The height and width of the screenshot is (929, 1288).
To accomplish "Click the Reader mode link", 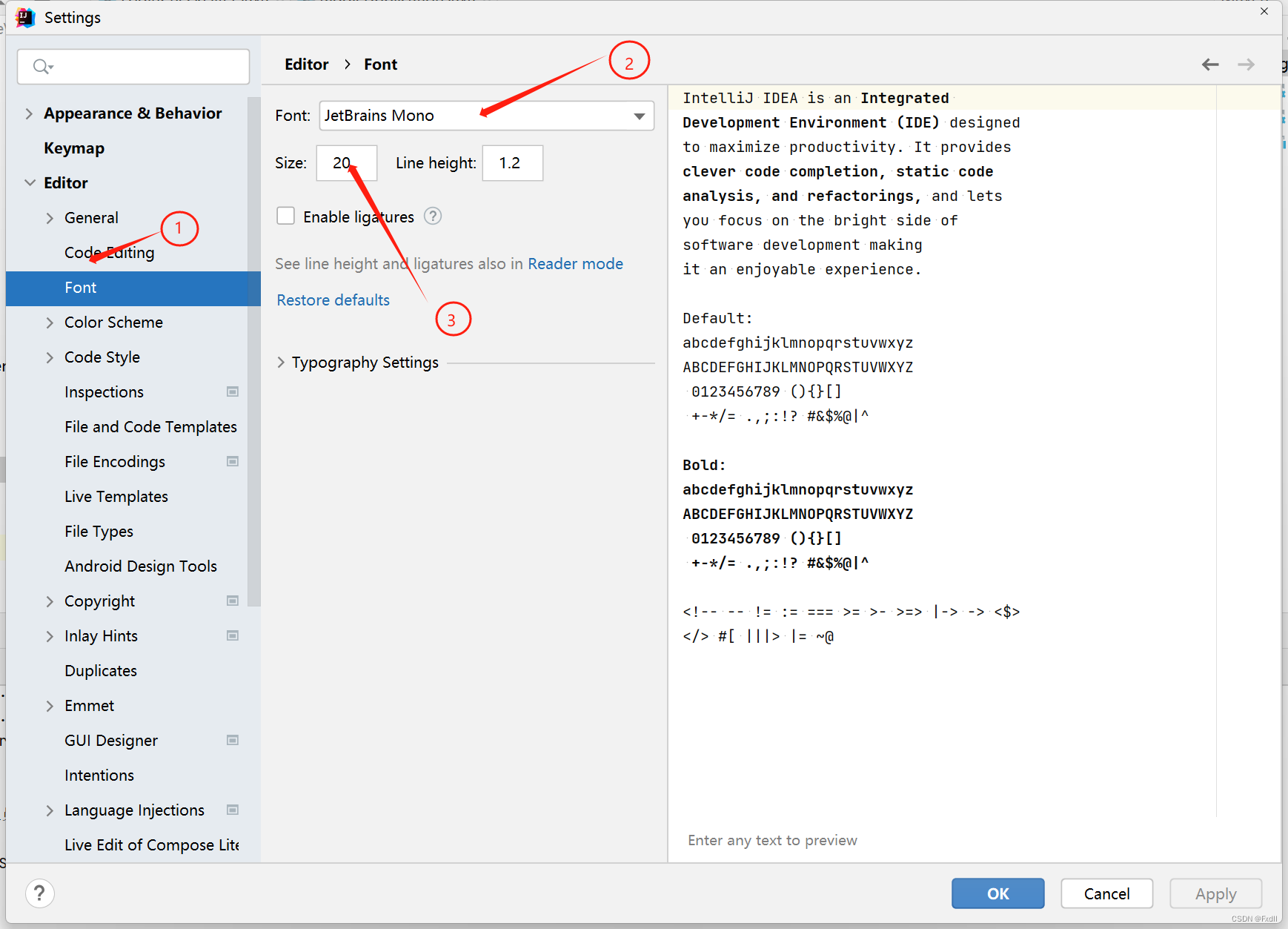I will point(575,264).
